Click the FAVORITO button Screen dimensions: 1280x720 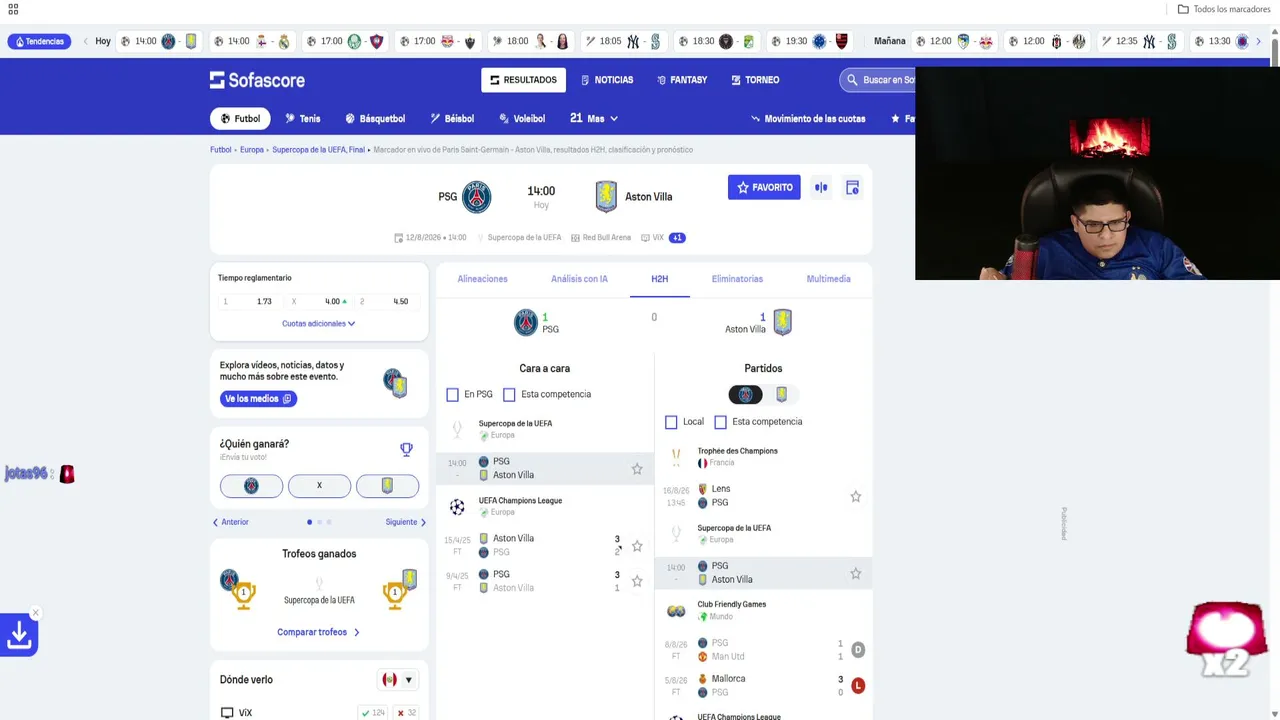(764, 187)
